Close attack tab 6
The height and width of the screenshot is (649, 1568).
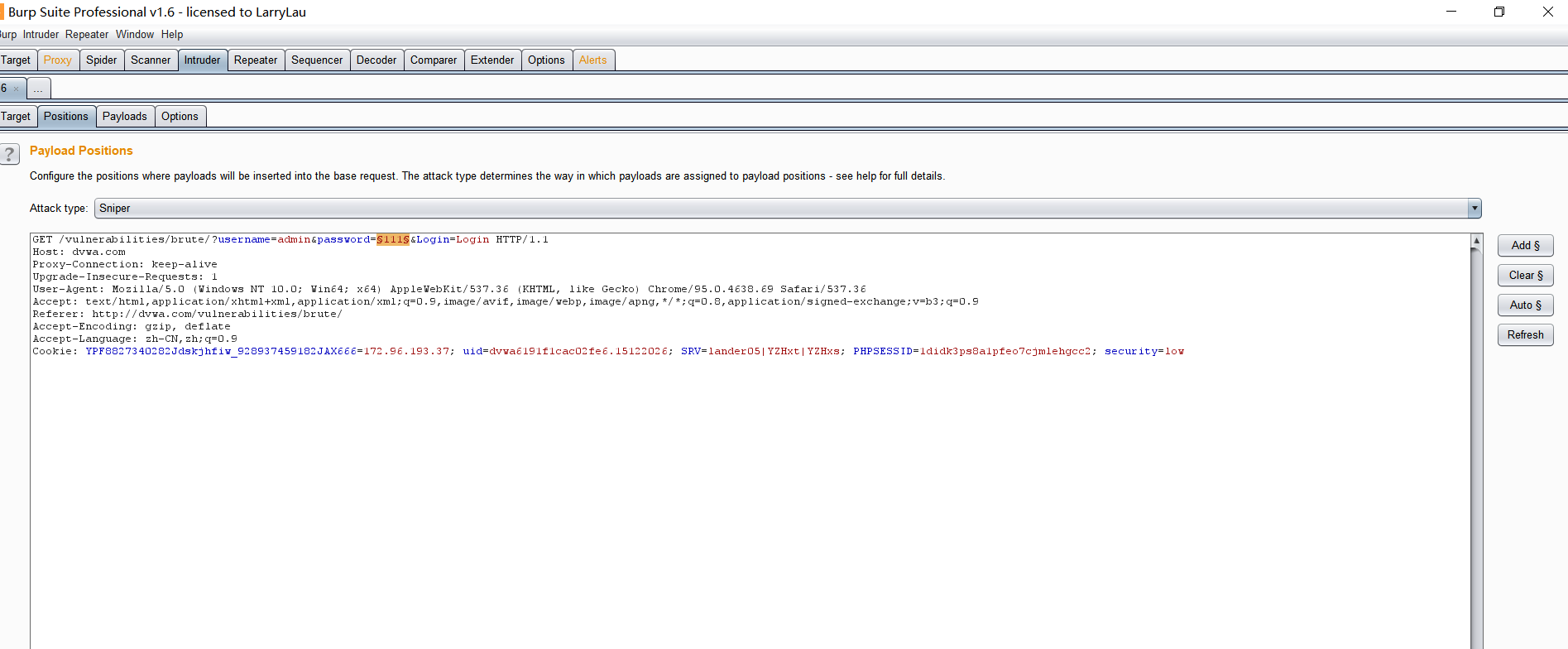tap(17, 89)
